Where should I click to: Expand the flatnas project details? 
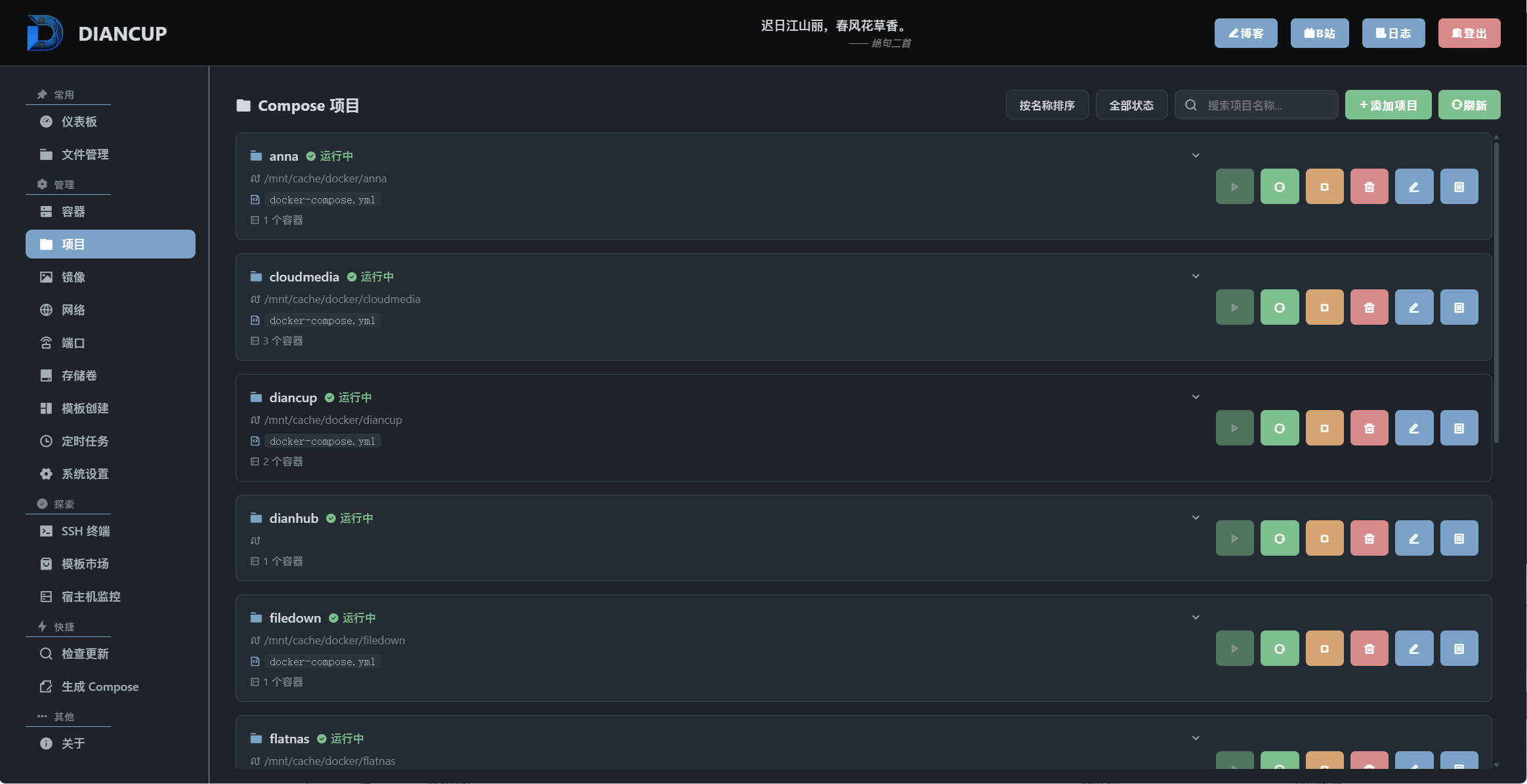coord(1196,739)
